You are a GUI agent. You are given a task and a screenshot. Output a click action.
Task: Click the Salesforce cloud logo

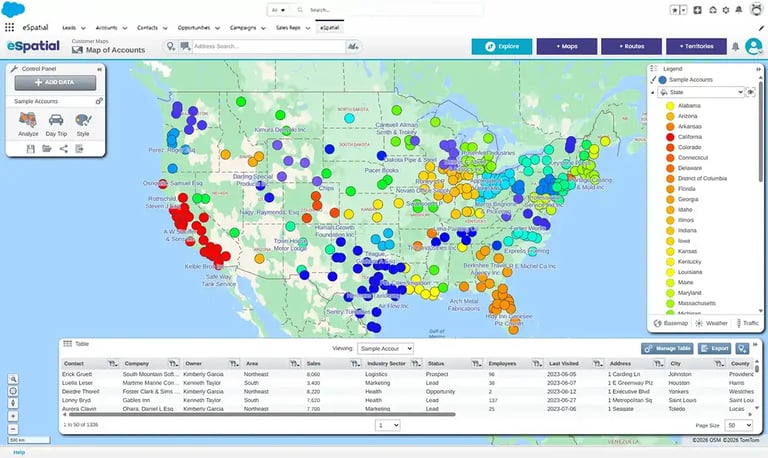13,9
